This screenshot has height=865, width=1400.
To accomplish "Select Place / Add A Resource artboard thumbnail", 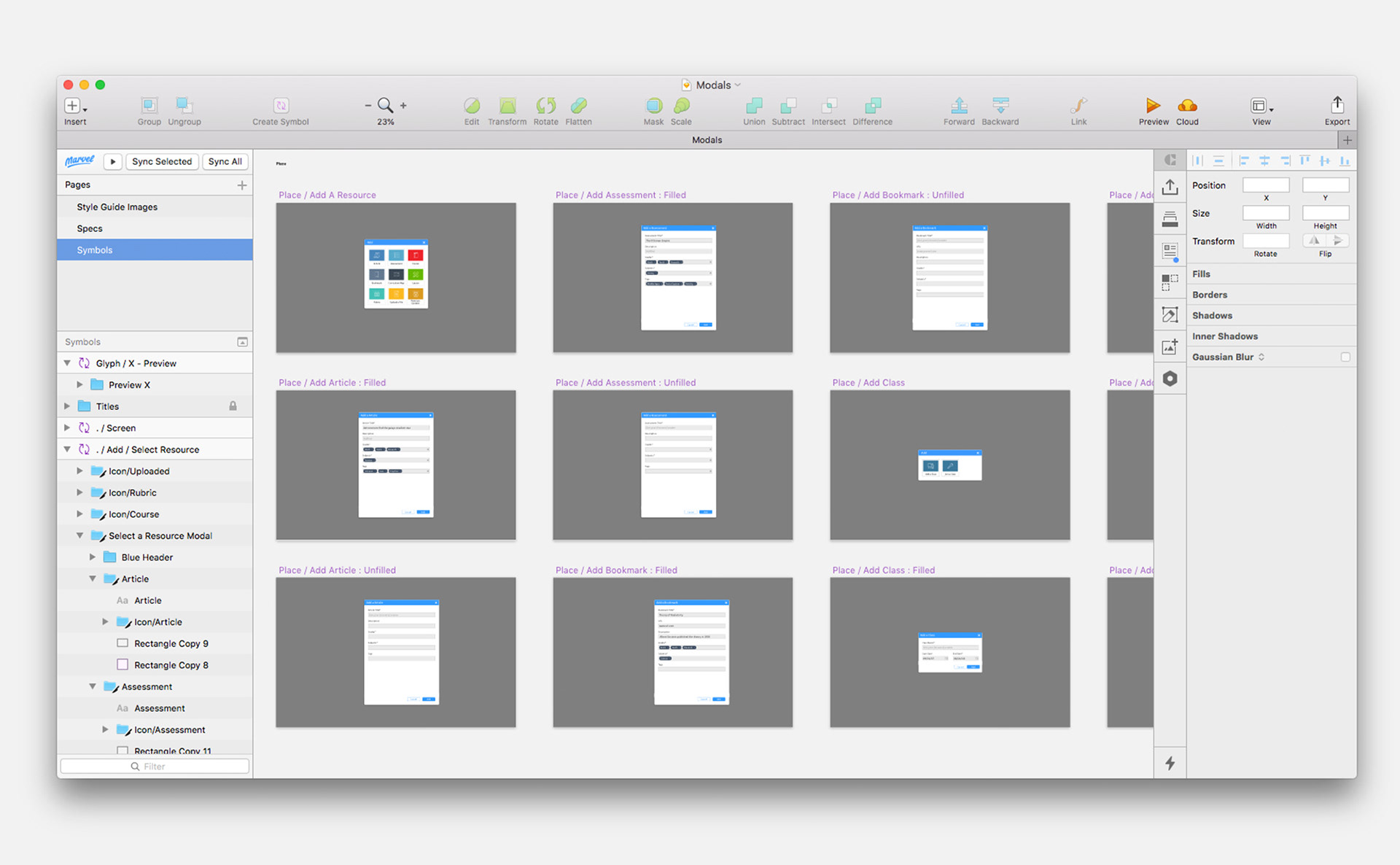I will [396, 278].
